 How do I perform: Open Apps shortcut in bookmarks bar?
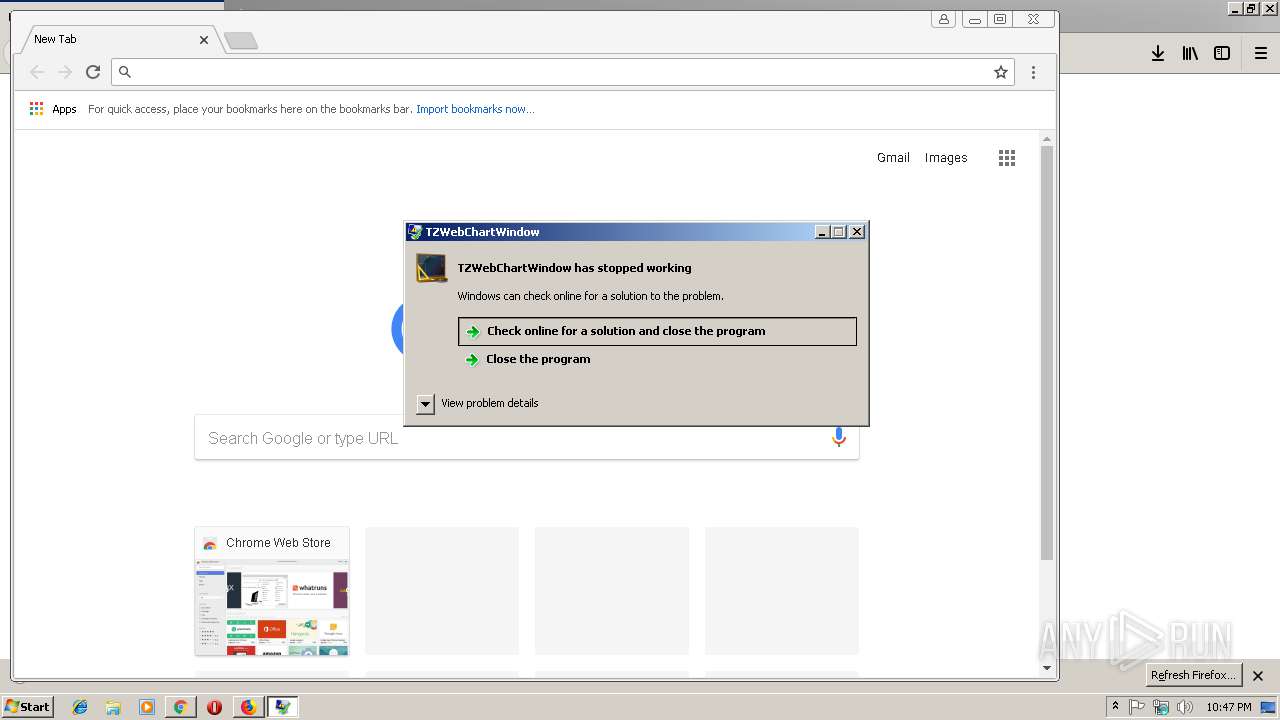(53, 109)
